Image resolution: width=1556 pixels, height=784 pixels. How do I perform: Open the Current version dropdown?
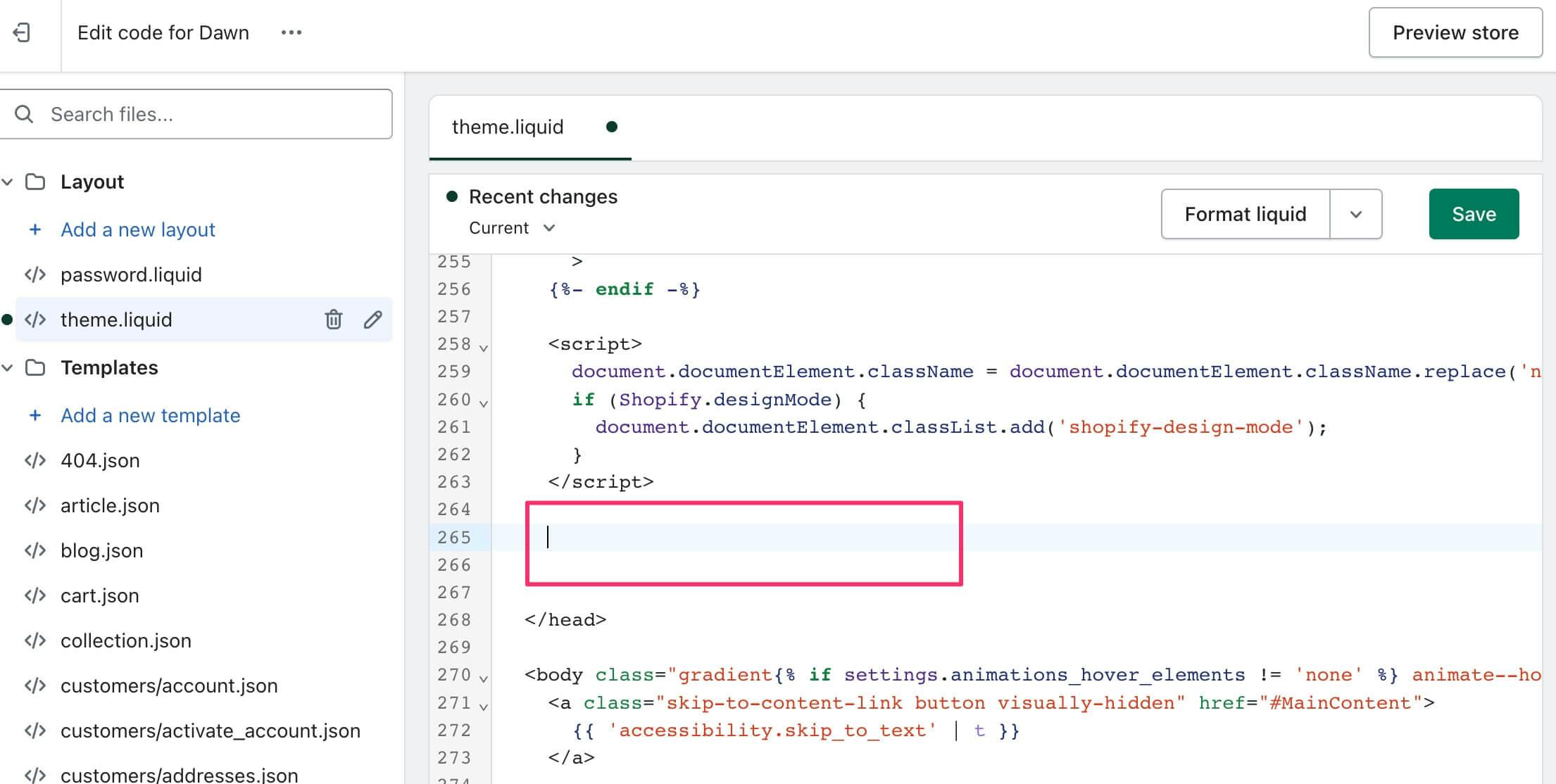click(x=512, y=228)
